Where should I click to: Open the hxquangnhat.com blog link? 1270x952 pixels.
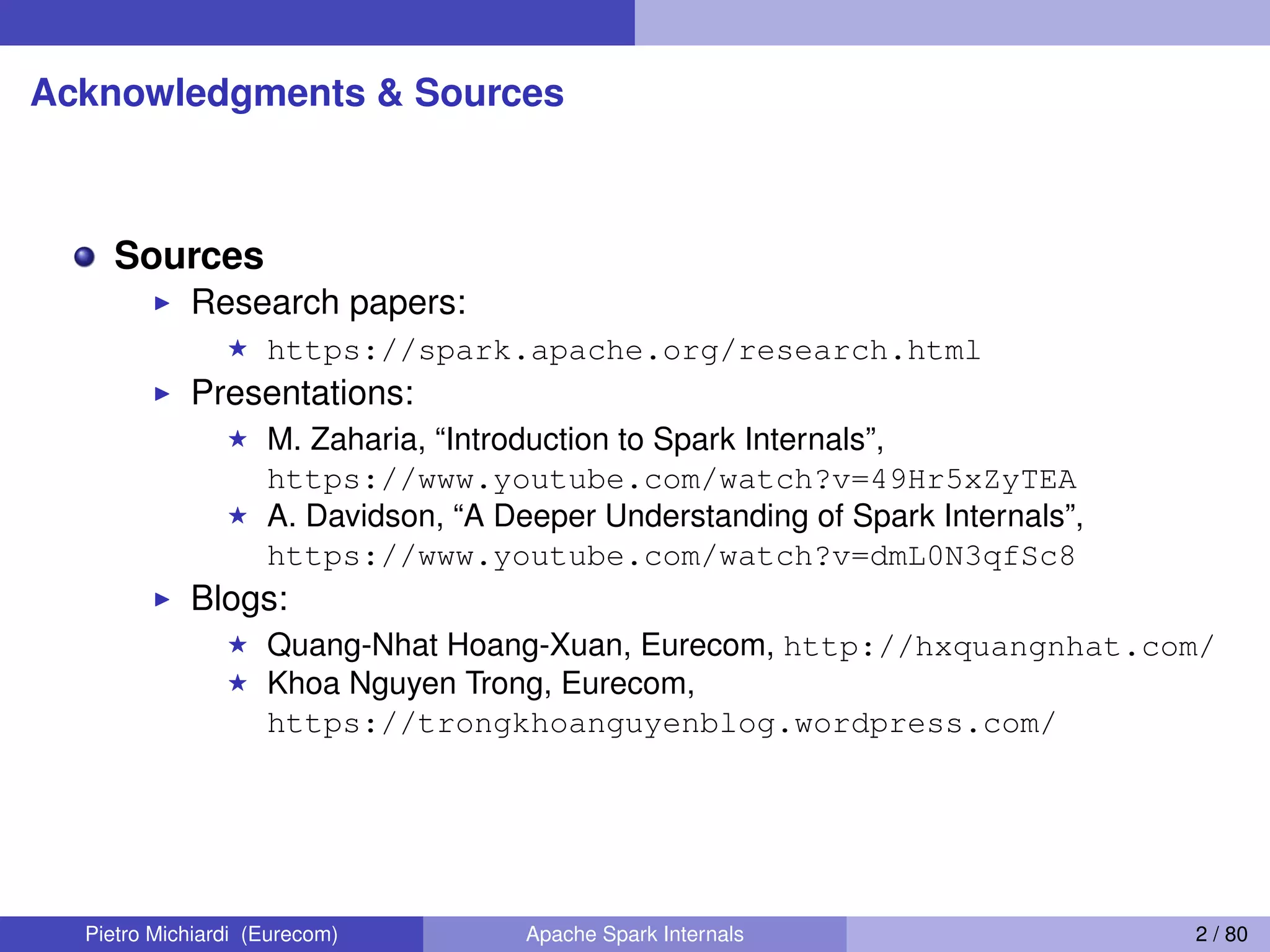click(998, 647)
